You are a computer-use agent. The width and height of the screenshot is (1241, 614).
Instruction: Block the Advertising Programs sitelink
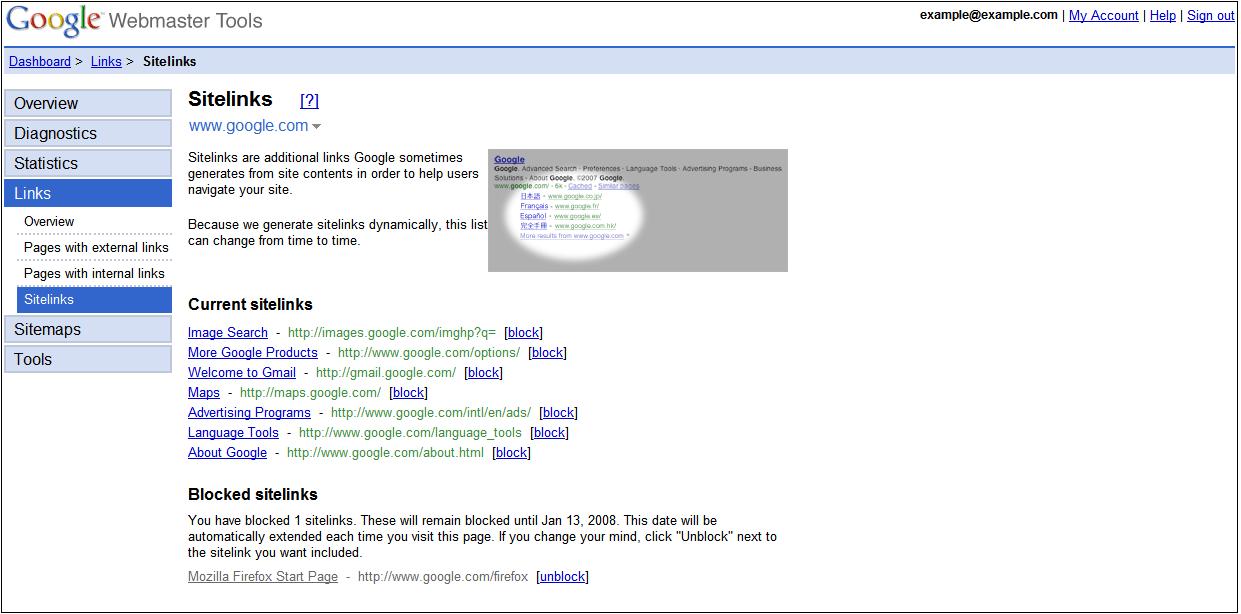point(558,413)
